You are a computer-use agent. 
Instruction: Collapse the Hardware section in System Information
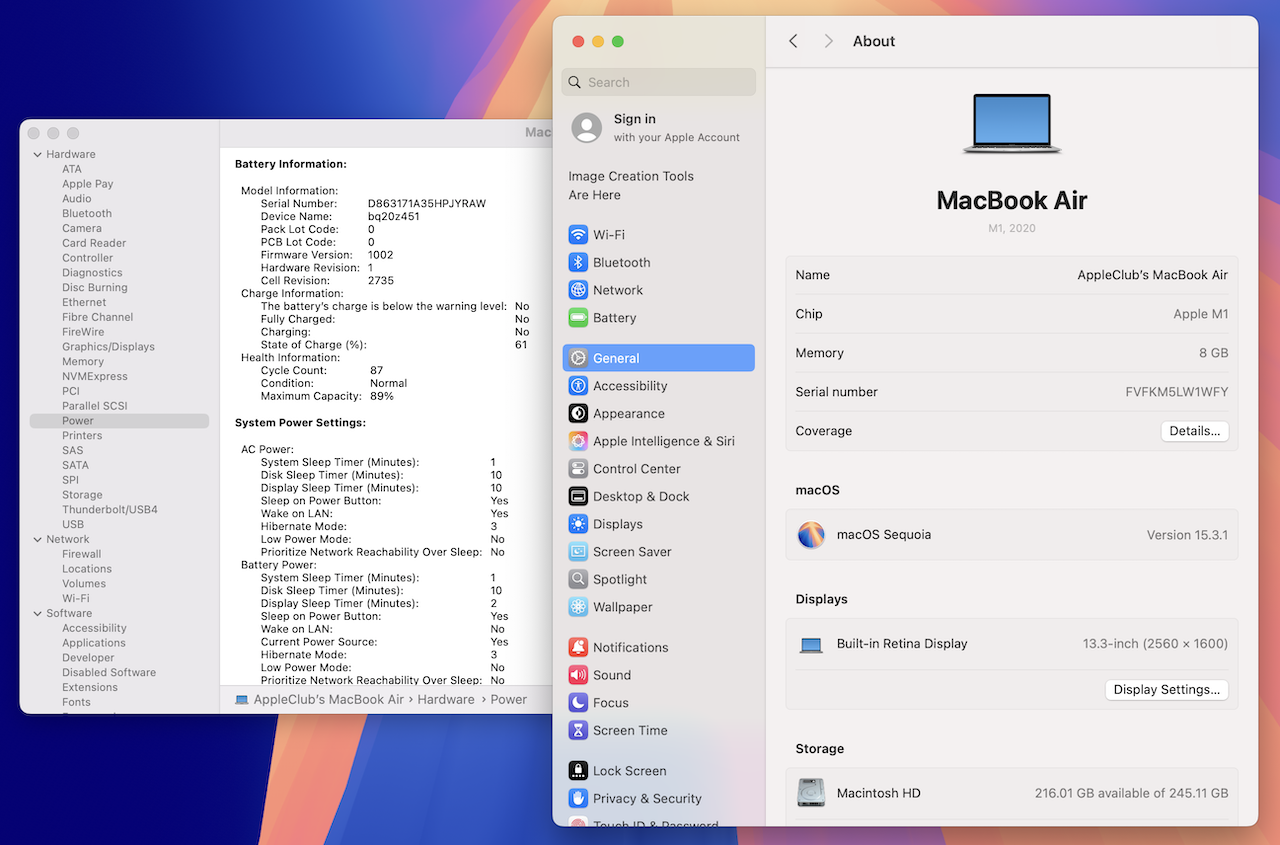point(38,155)
